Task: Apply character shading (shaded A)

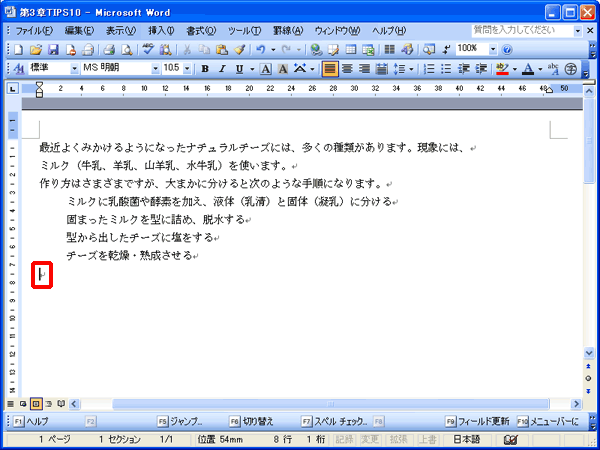Action: (x=282, y=69)
